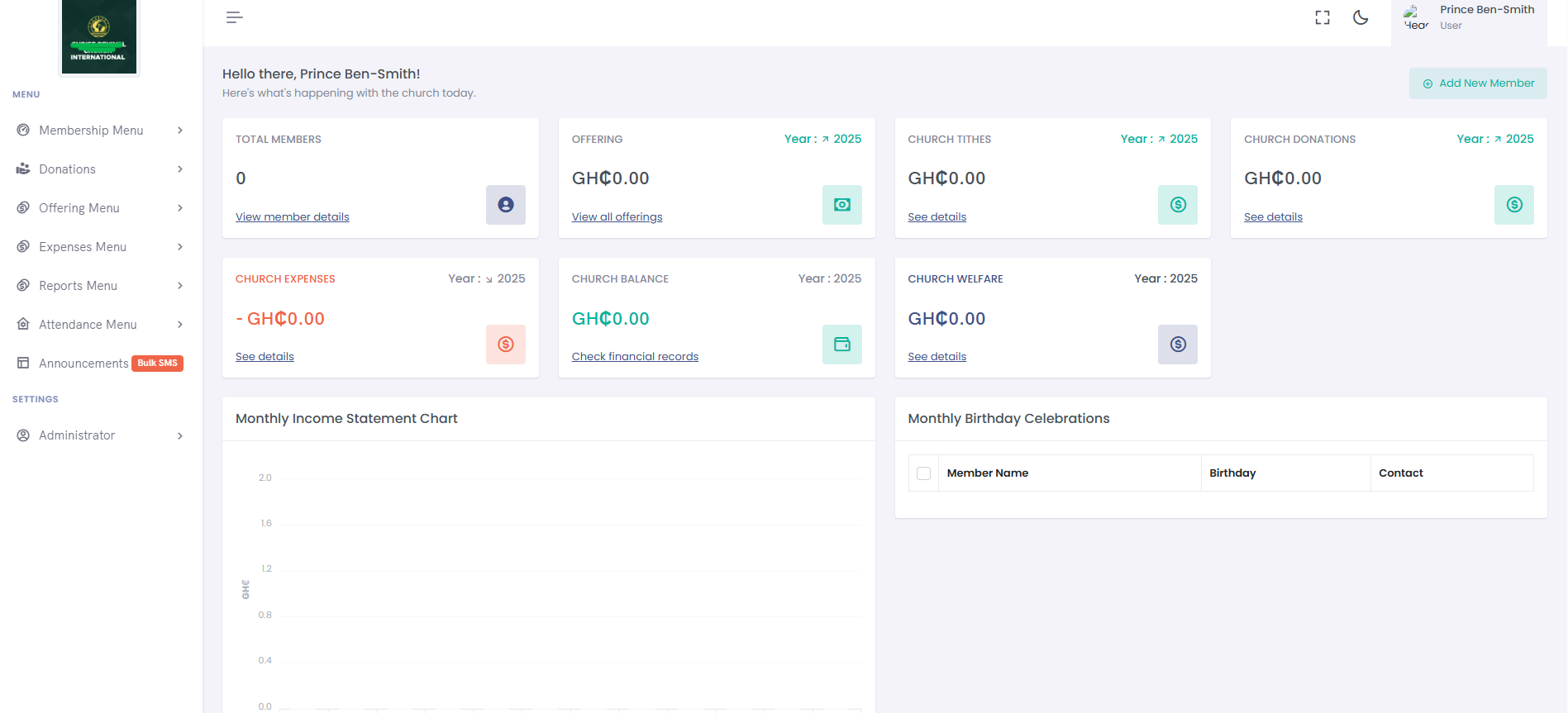This screenshot has width=1568, height=713.
Task: Toggle dark mode with the moon icon
Action: (1361, 17)
